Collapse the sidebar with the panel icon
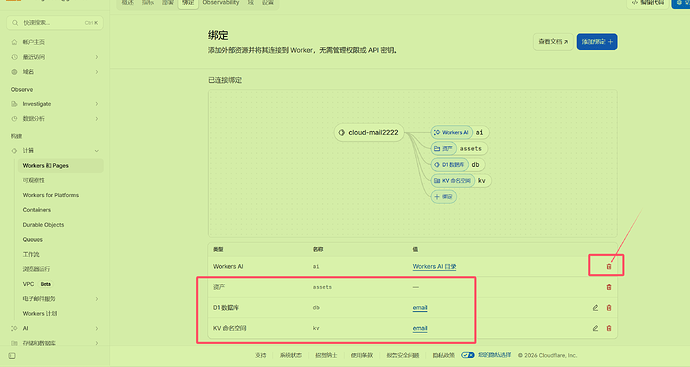The width and height of the screenshot is (690, 367). 12,356
